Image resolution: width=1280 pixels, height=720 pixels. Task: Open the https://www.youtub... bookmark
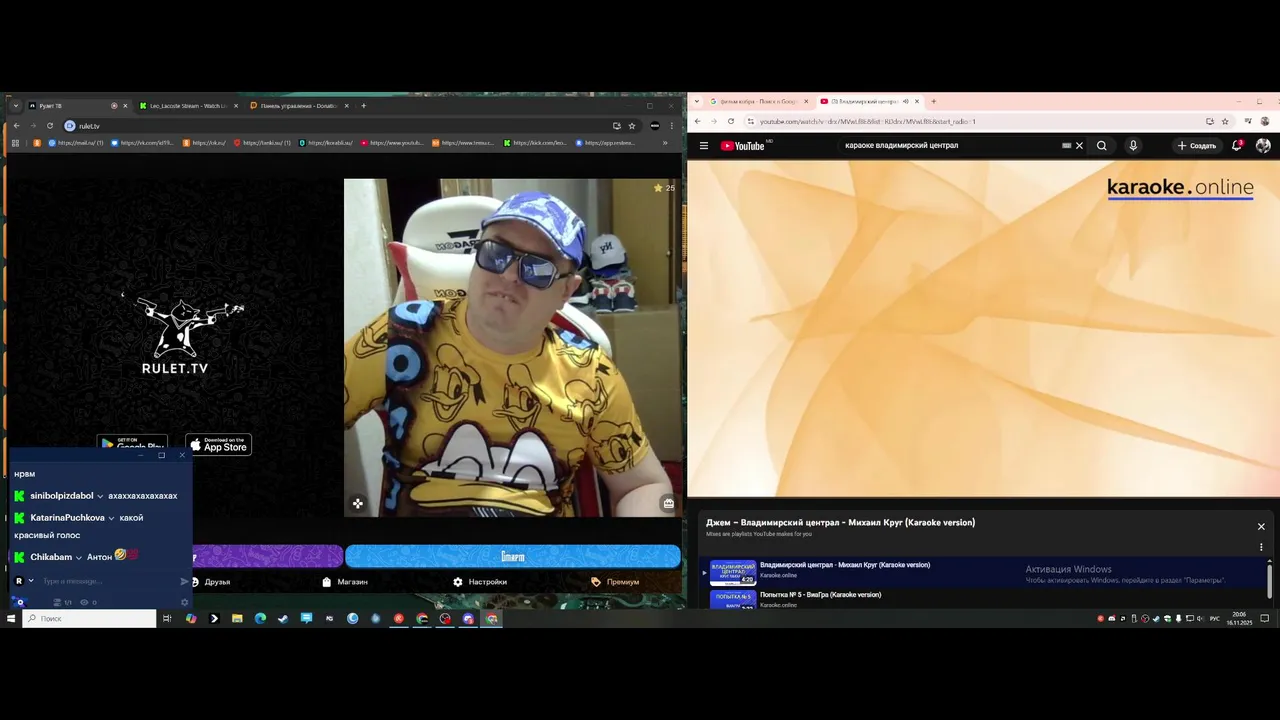[x=392, y=143]
